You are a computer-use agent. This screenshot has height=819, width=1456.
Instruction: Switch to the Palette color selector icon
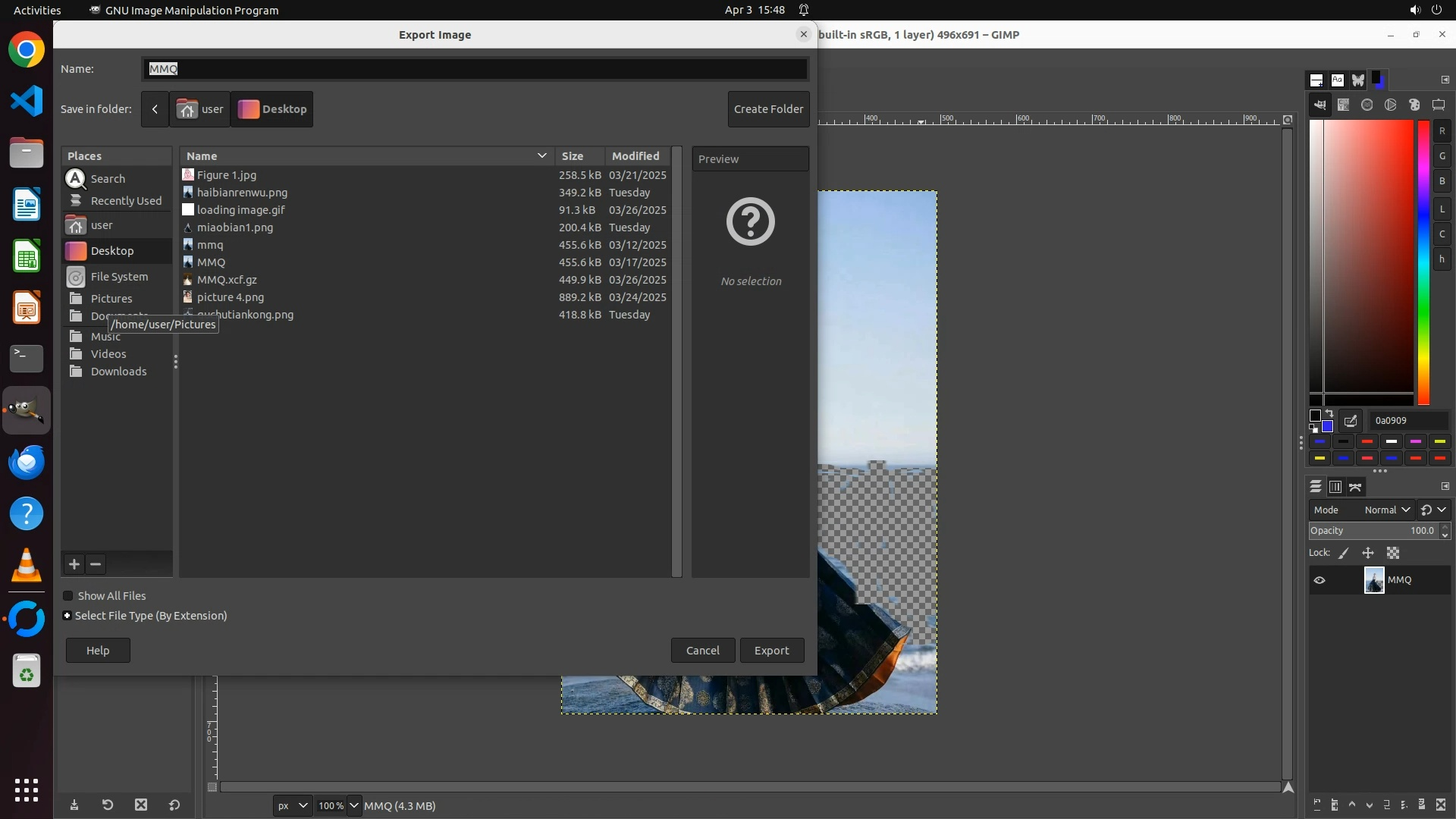click(1414, 105)
